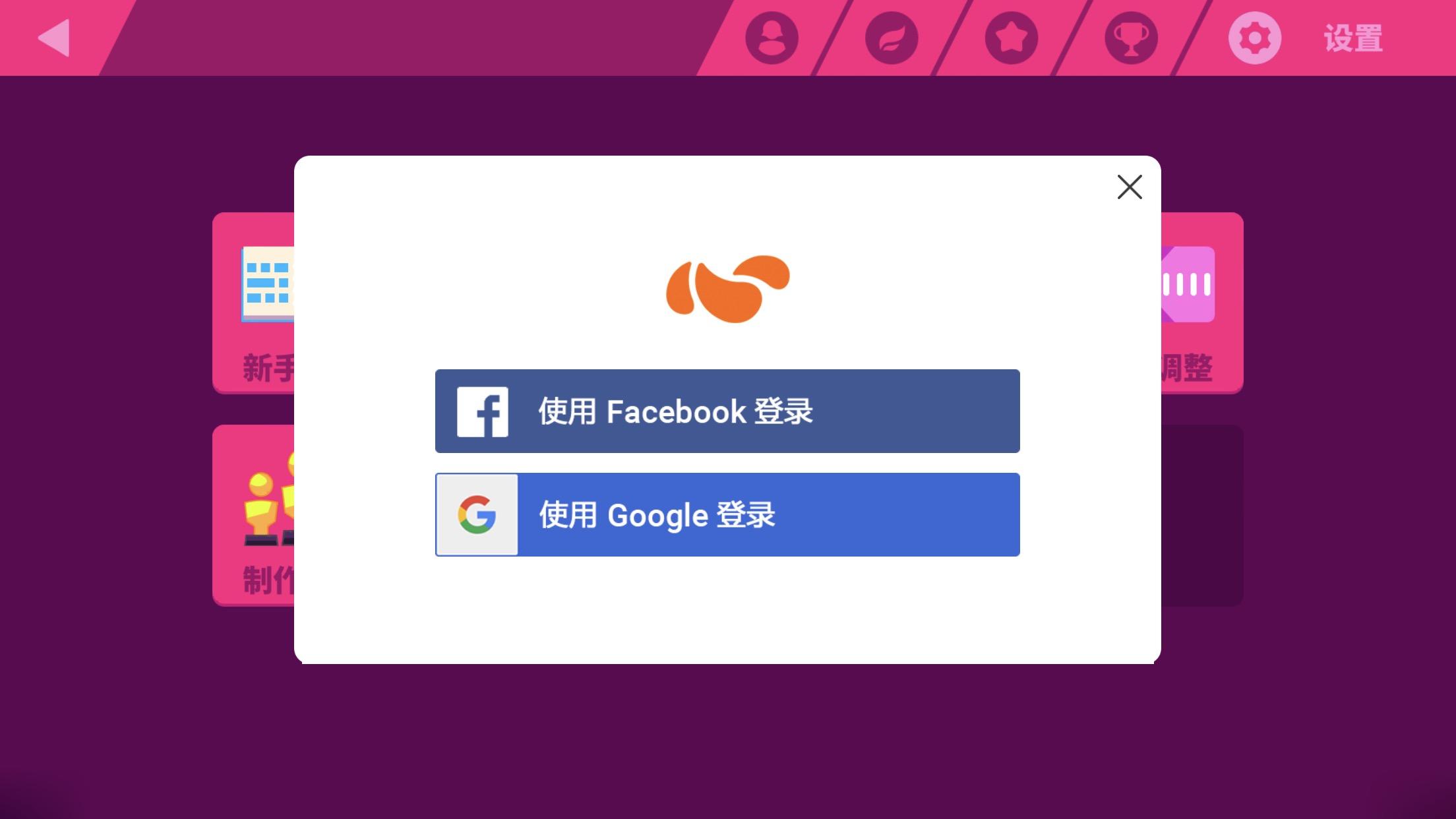Click the orange logo in the dialog
The height and width of the screenshot is (819, 1456).
click(x=727, y=289)
